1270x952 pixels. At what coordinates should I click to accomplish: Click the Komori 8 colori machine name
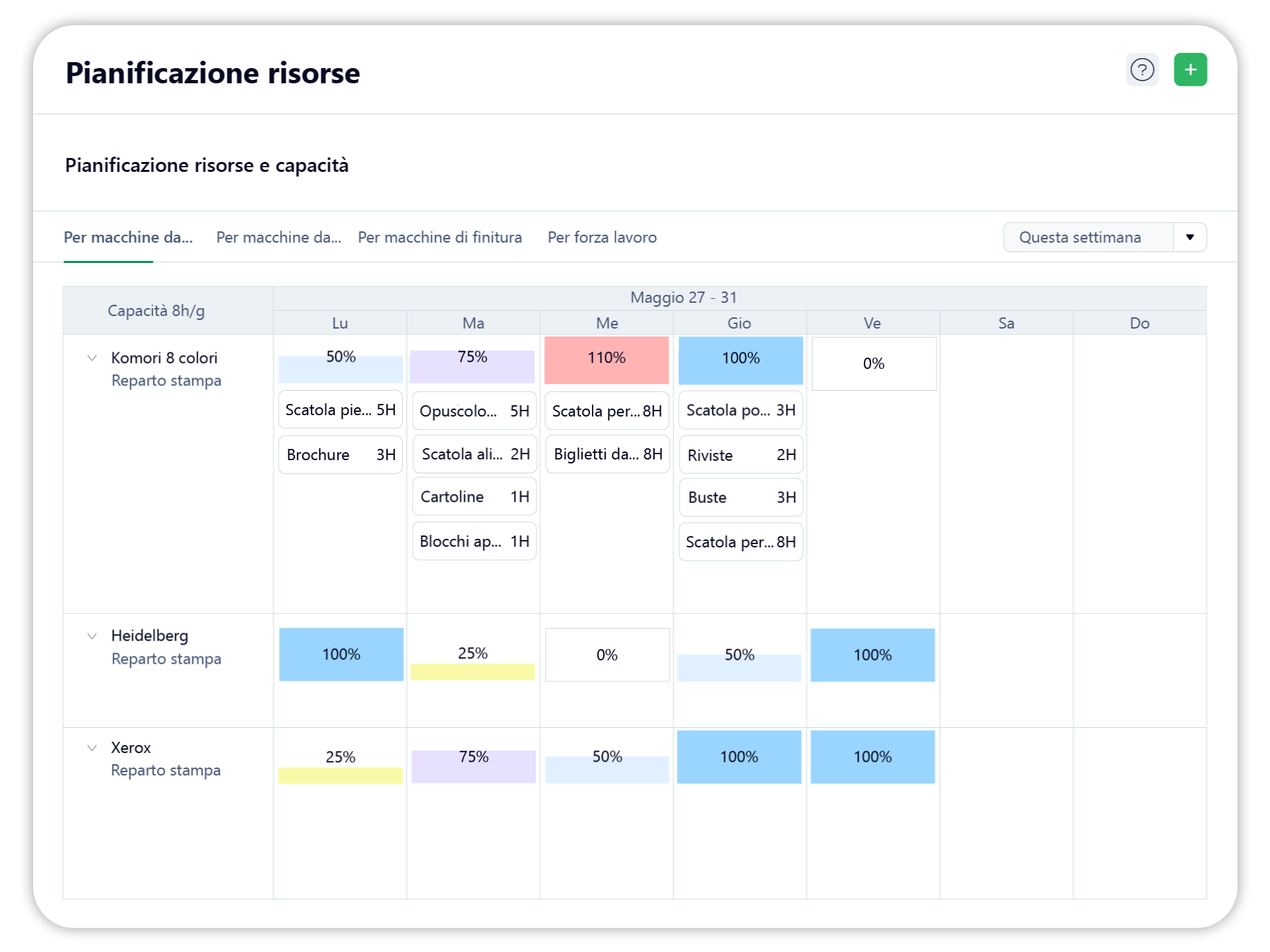click(x=164, y=358)
